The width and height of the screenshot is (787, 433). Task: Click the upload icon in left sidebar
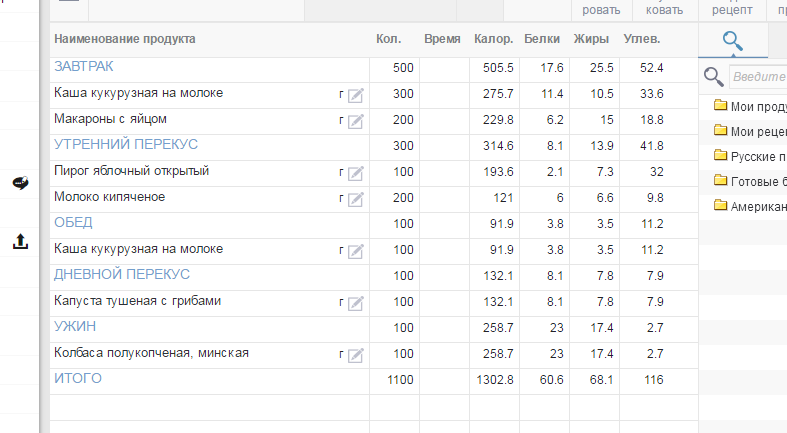point(20,241)
